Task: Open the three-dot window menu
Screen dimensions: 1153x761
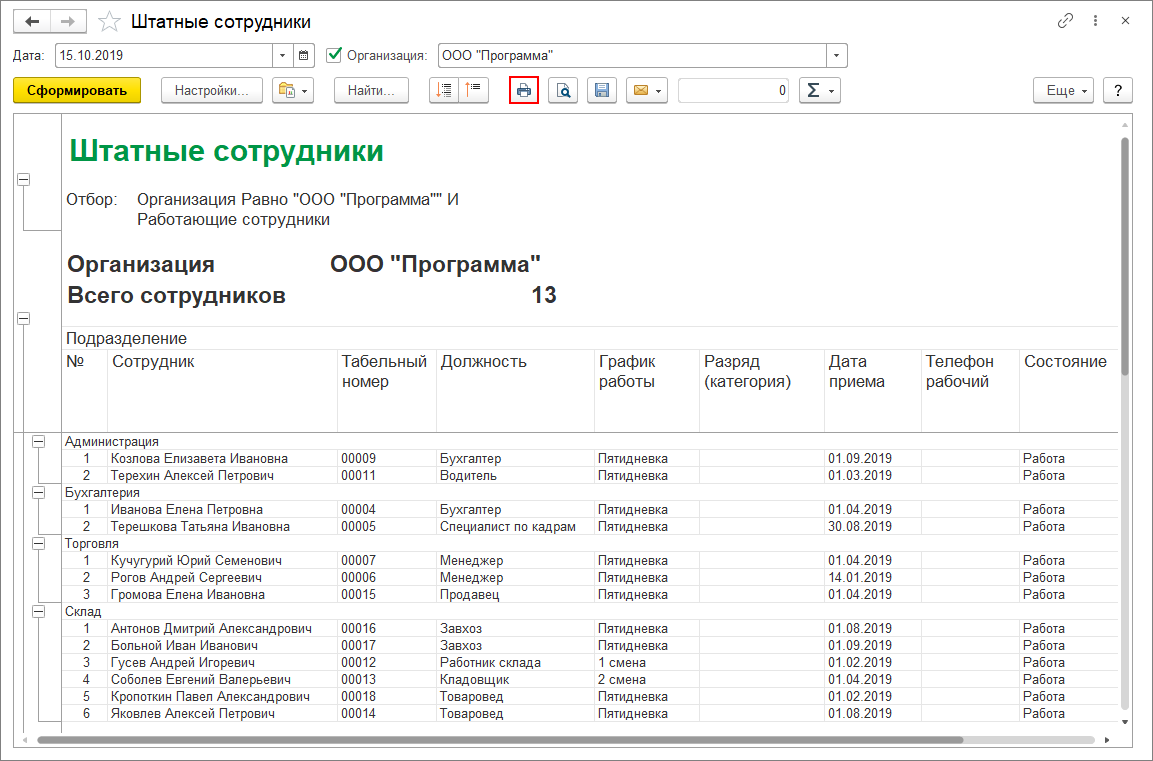Action: [1095, 21]
